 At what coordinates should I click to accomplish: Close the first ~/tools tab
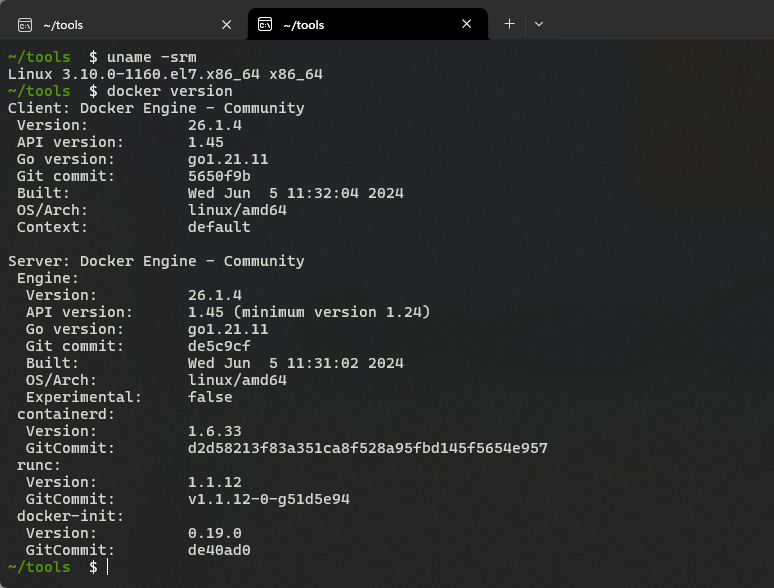(227, 24)
